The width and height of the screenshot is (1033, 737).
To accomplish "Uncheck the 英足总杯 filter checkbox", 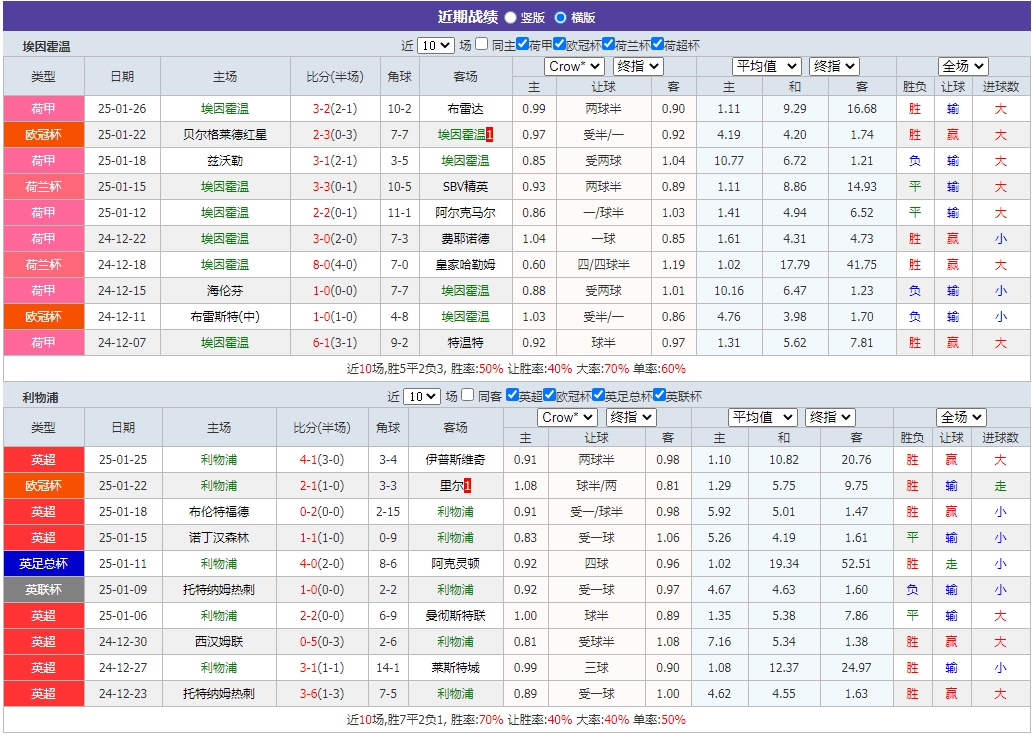I will (598, 392).
